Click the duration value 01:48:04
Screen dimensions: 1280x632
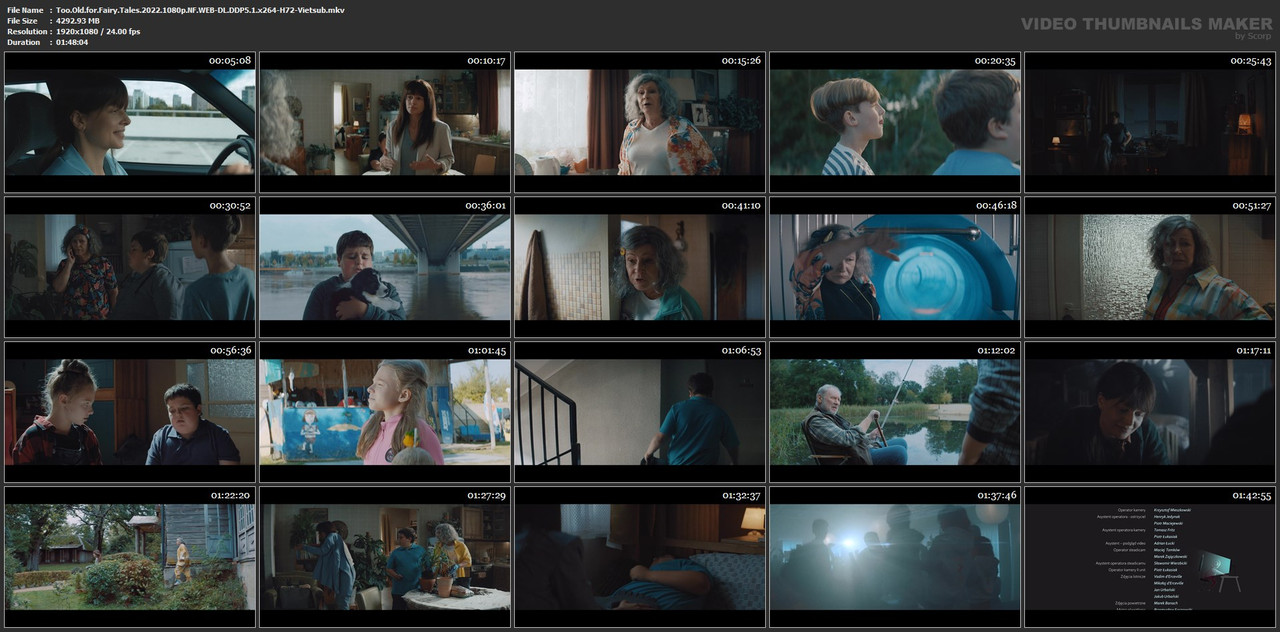(72, 42)
